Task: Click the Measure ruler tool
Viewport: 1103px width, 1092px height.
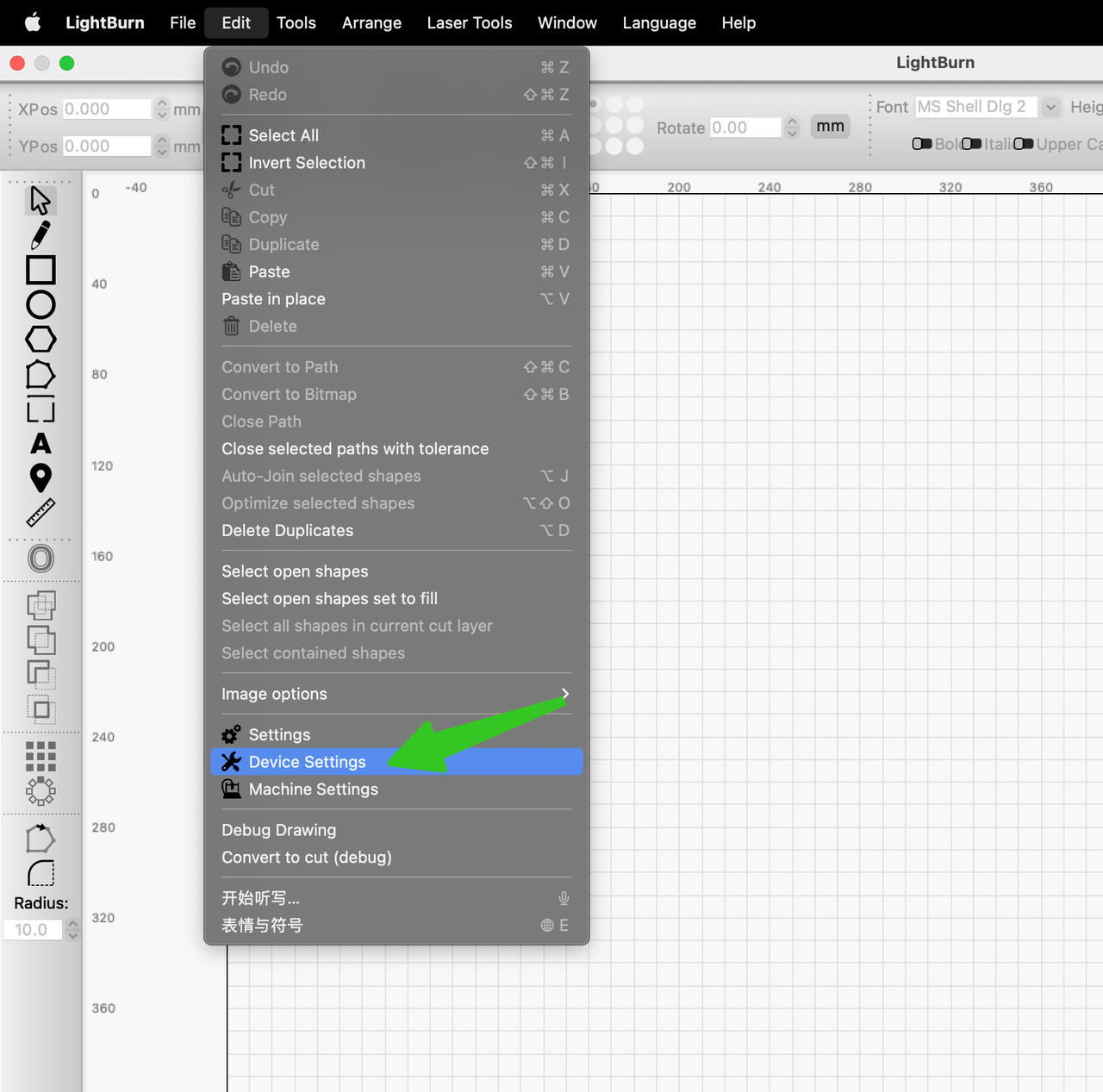Action: pos(41,513)
